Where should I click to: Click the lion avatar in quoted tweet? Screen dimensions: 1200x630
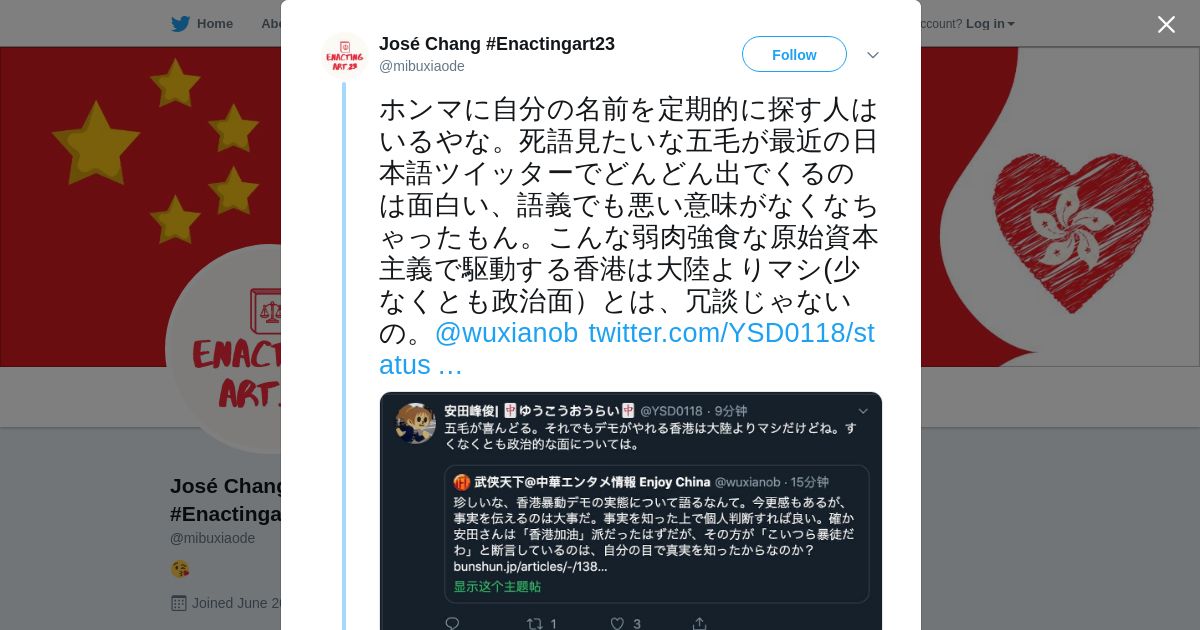click(x=414, y=423)
